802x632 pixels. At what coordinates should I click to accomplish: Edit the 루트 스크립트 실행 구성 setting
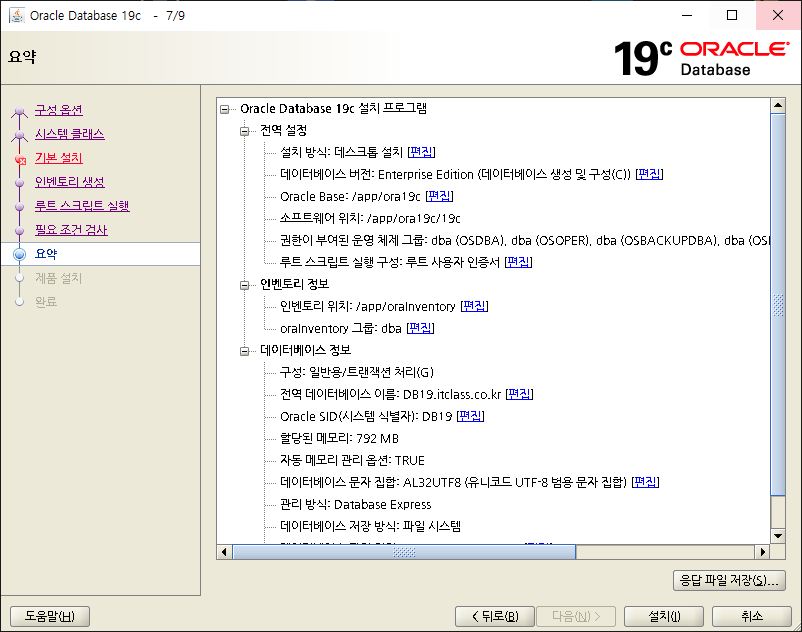(519, 262)
